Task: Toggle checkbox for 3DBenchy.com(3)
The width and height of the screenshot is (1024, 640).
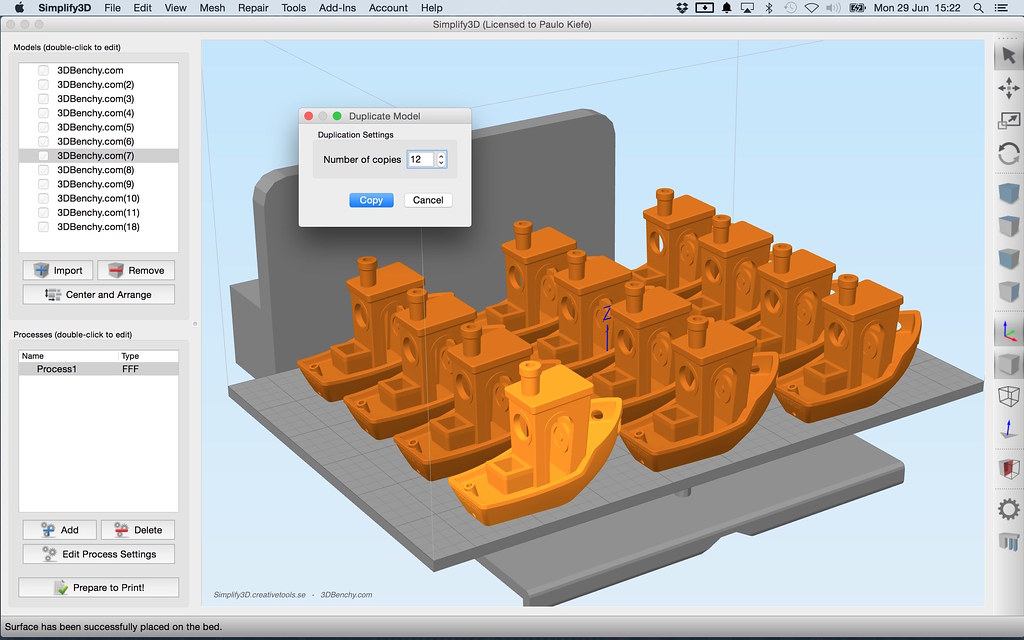Action: [43, 99]
